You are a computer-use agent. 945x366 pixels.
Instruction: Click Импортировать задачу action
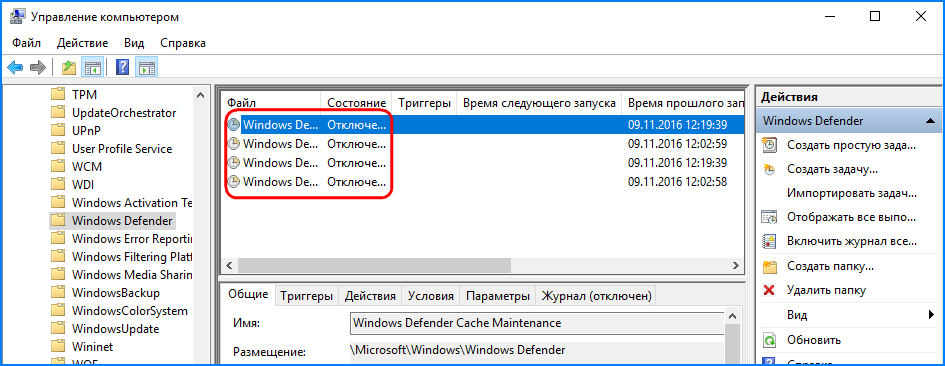click(x=852, y=194)
